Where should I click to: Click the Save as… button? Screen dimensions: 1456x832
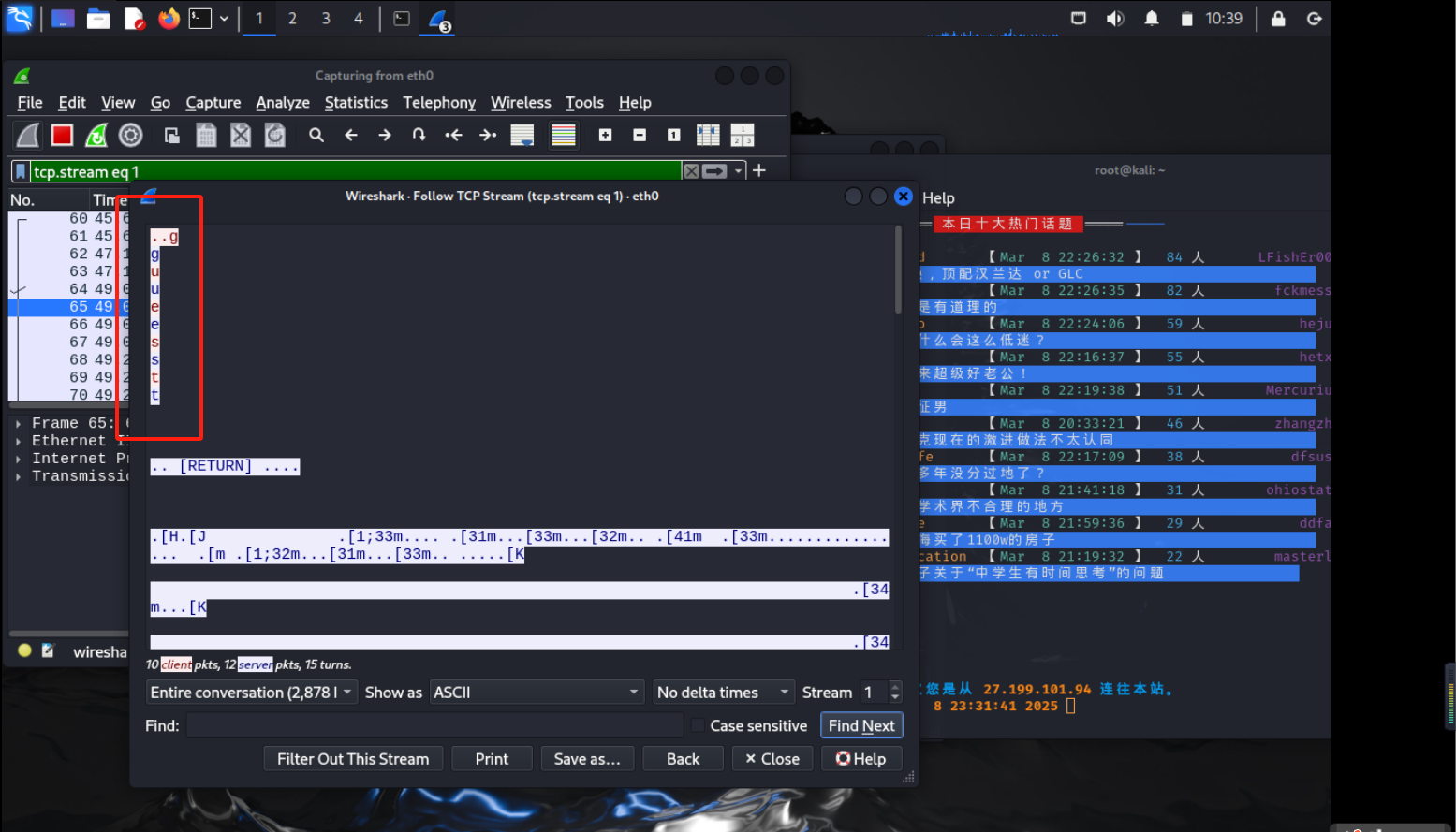[x=587, y=759]
